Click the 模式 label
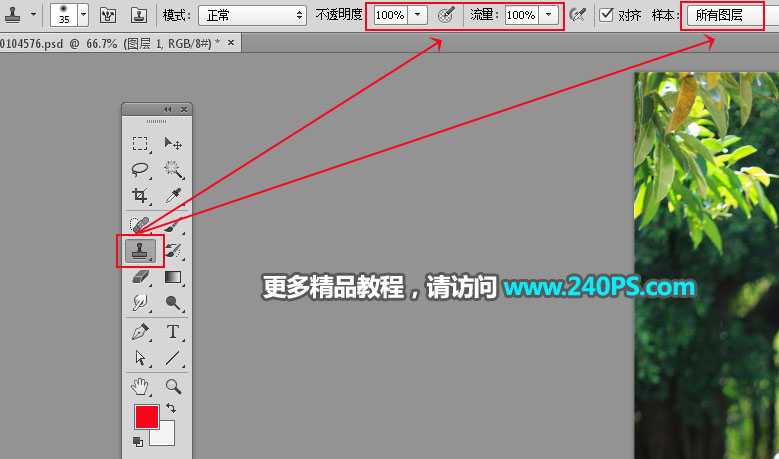Image resolution: width=779 pixels, height=459 pixels. coord(176,15)
